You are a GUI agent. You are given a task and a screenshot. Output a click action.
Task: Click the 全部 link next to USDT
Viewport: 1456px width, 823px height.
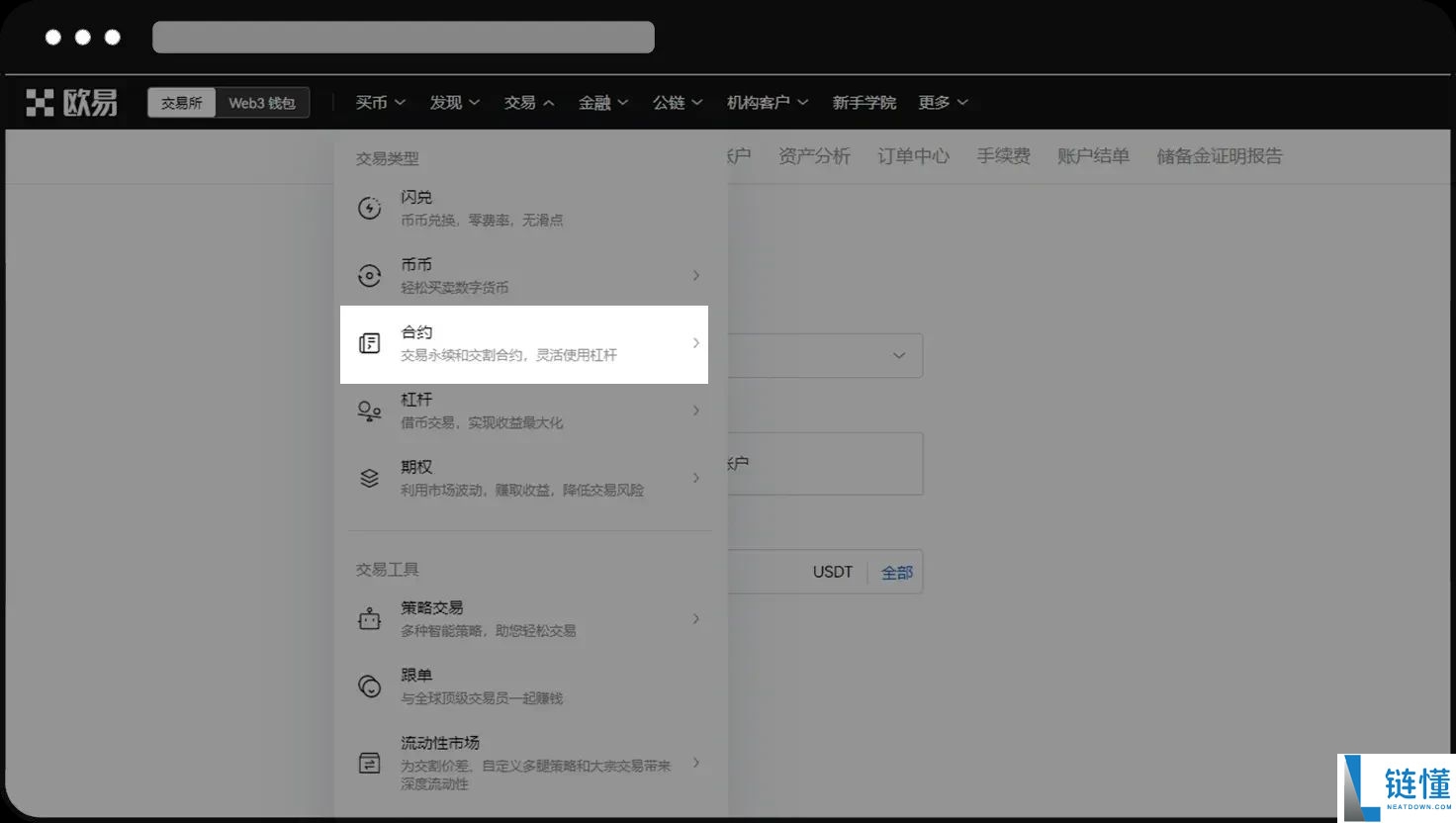pyautogui.click(x=896, y=572)
